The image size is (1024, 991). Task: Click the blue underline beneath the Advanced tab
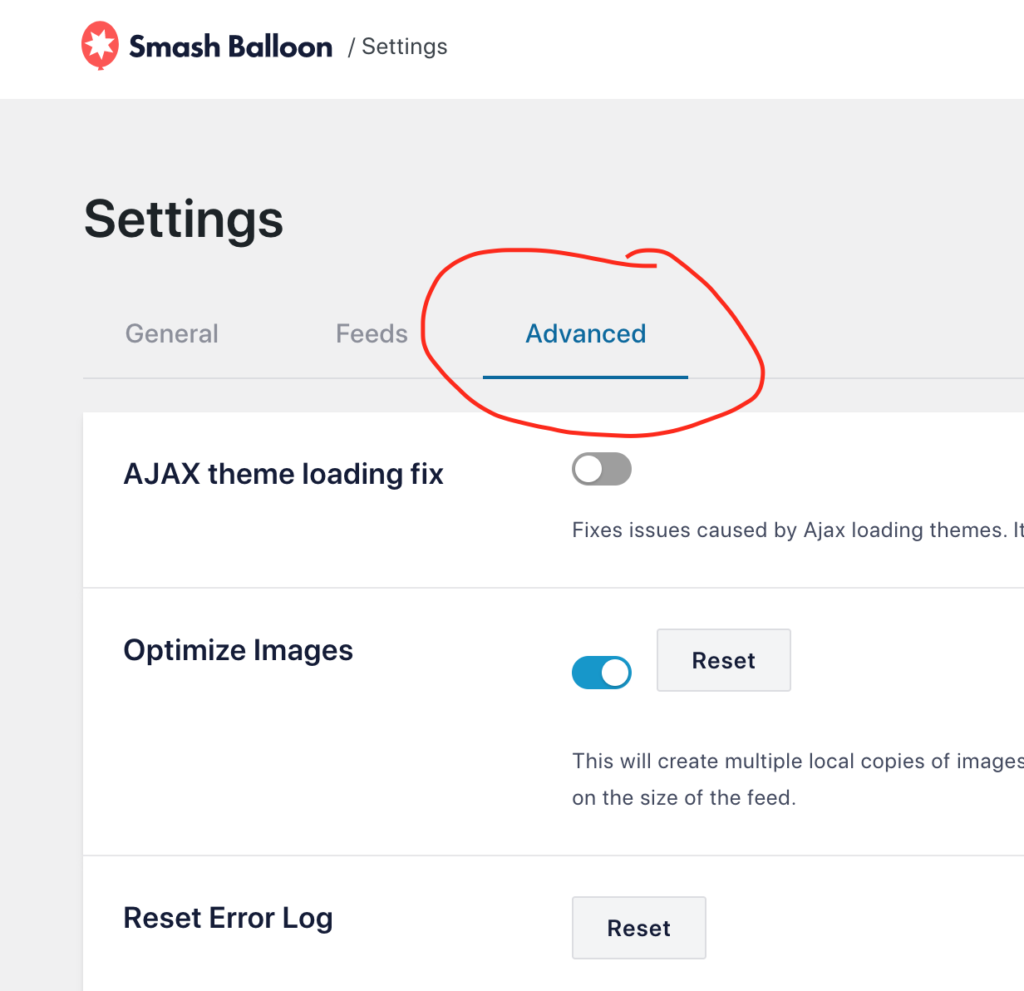pos(585,377)
